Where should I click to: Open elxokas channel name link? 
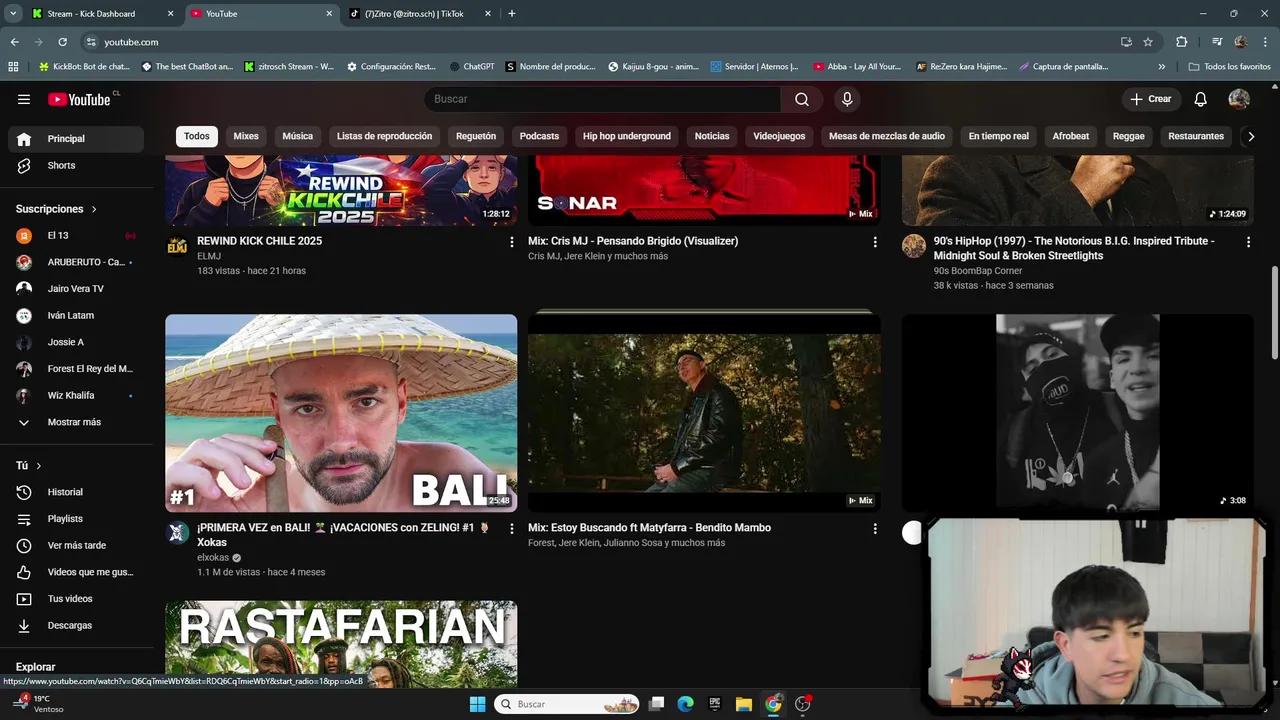tap(213, 558)
